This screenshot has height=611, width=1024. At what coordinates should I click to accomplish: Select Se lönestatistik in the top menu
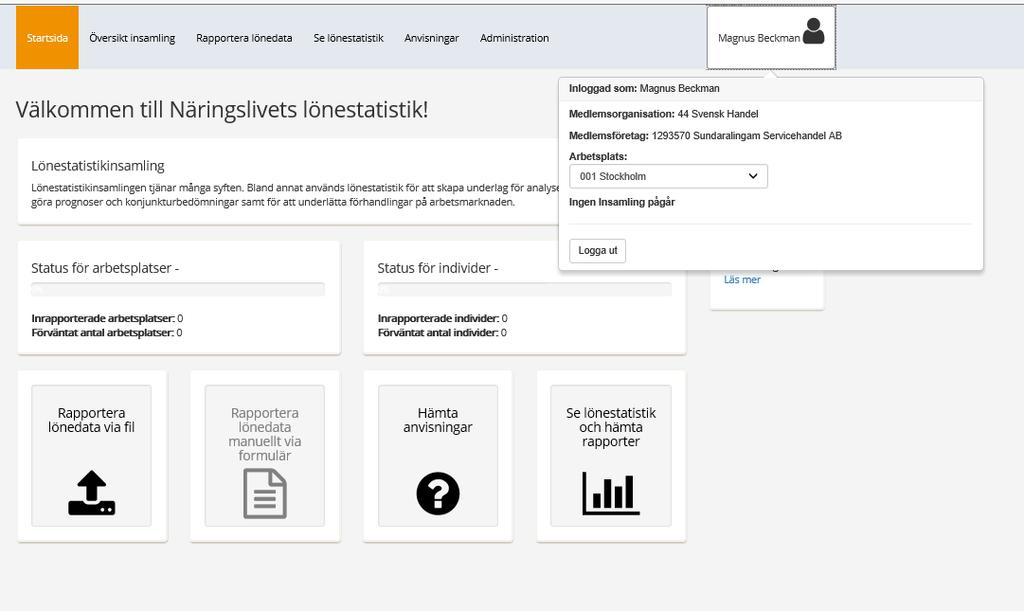[x=348, y=38]
